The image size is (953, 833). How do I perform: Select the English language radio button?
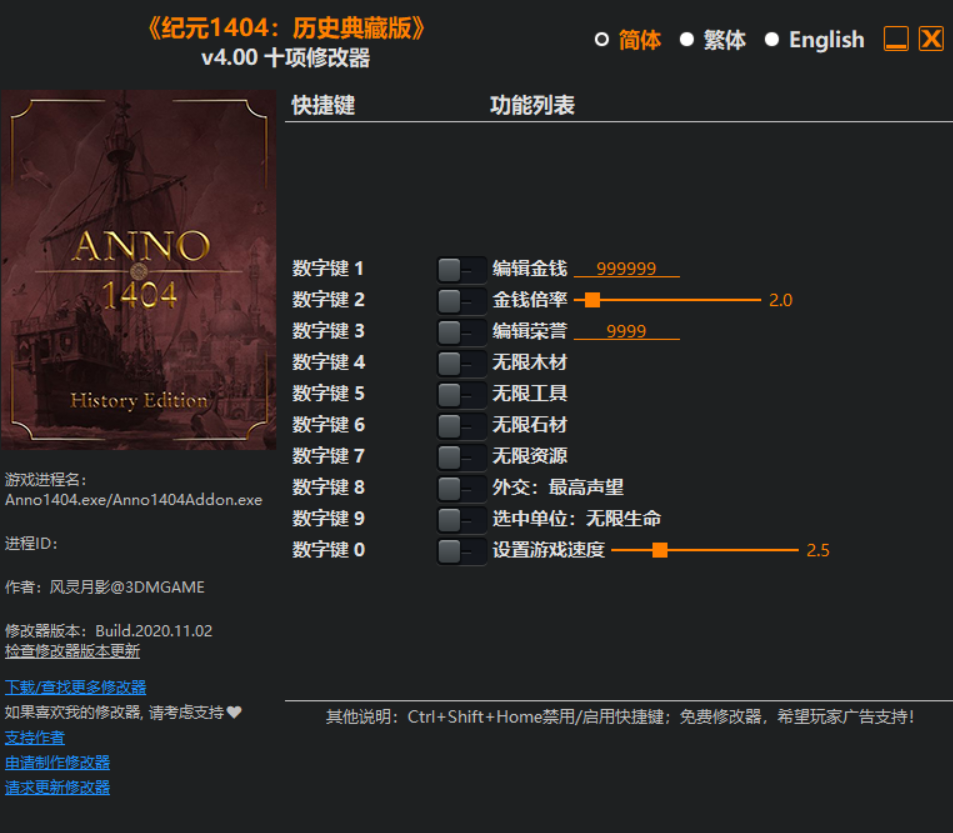click(772, 40)
